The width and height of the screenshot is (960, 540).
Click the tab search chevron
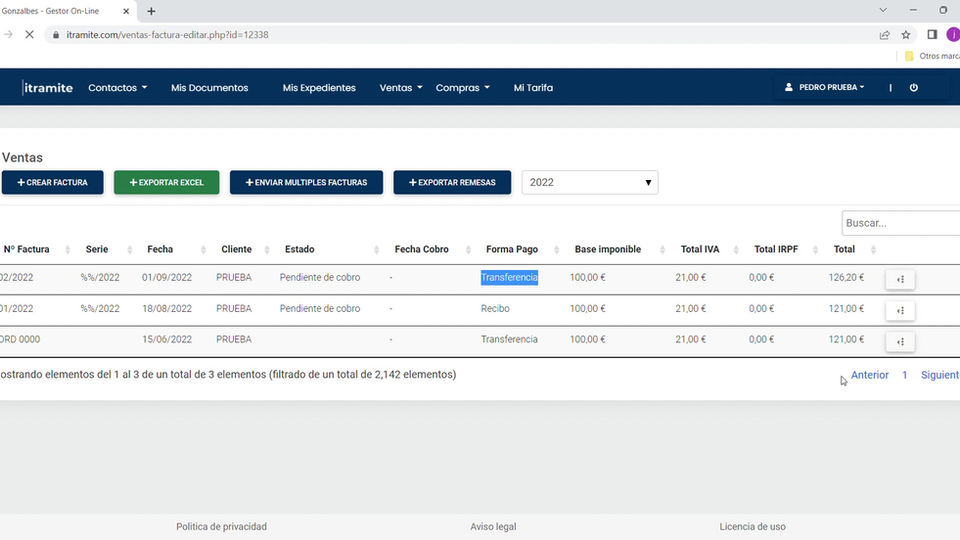tap(883, 10)
